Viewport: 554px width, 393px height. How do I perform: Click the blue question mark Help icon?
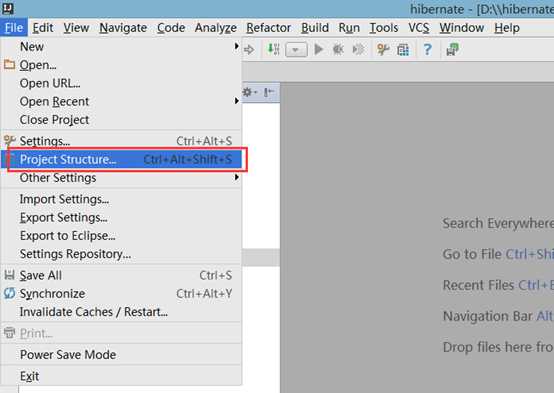428,49
